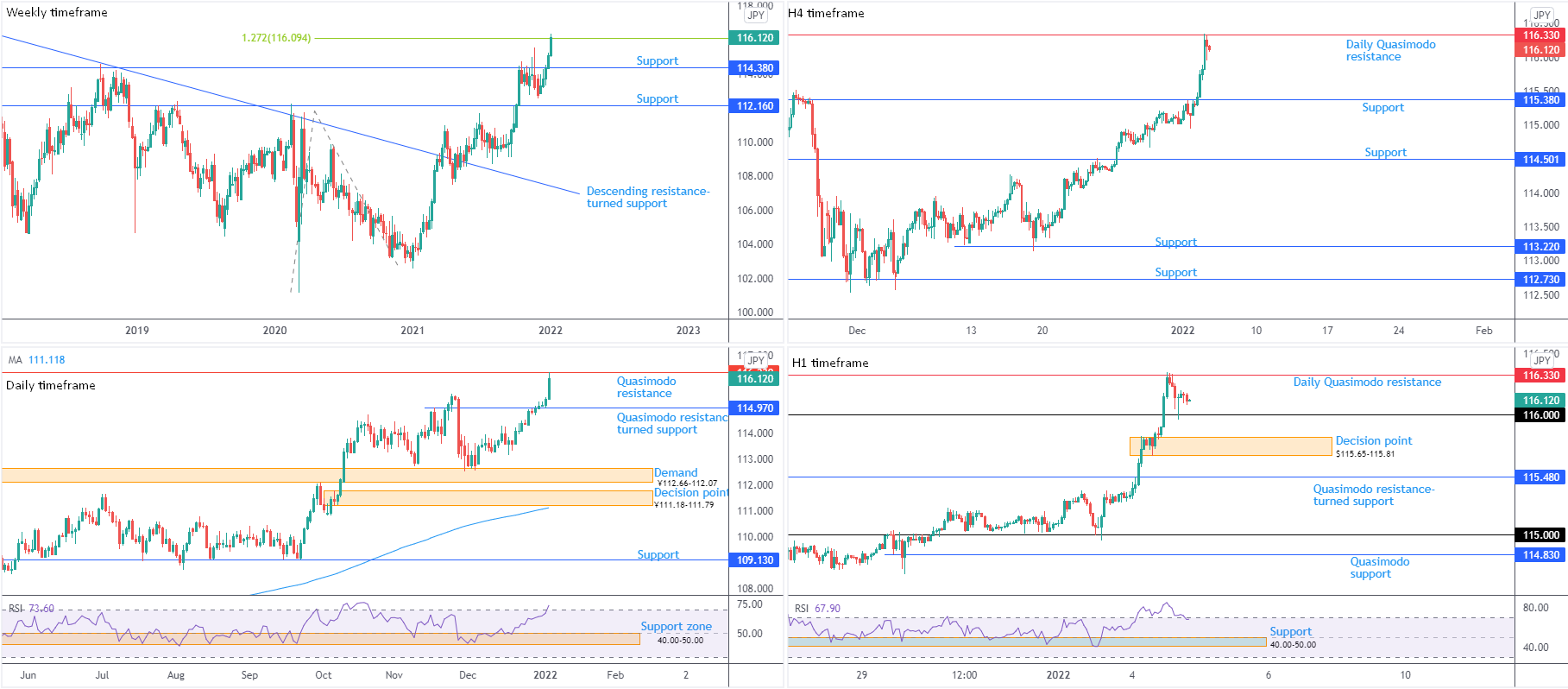Click the ¥111.18-111.79 range text

[684, 505]
